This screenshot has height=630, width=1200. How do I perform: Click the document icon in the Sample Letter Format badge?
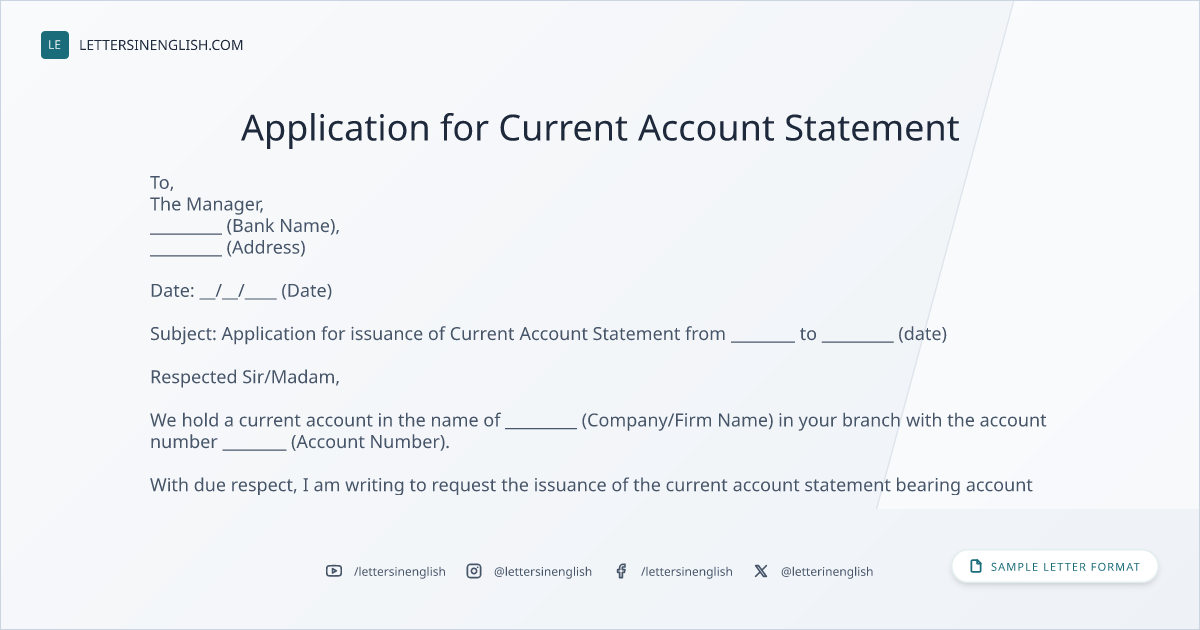(x=976, y=566)
